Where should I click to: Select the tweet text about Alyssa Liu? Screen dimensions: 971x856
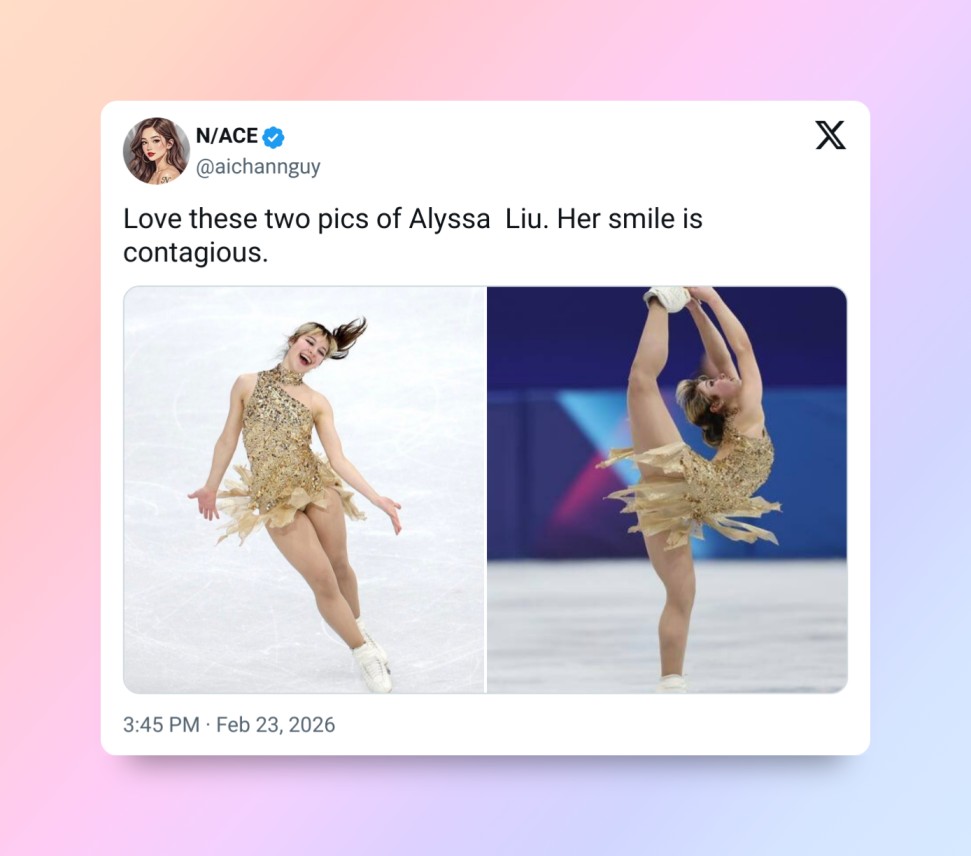pos(412,235)
